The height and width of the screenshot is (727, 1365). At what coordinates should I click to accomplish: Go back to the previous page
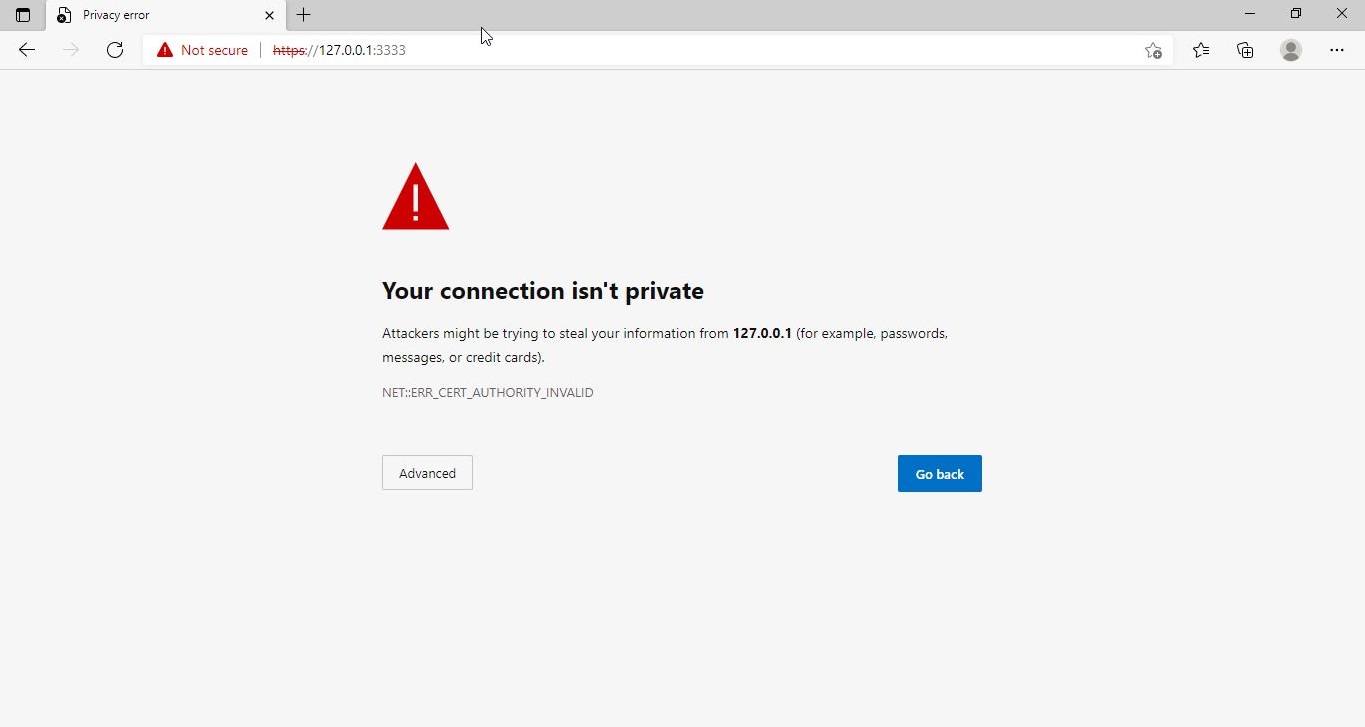pyautogui.click(x=27, y=50)
